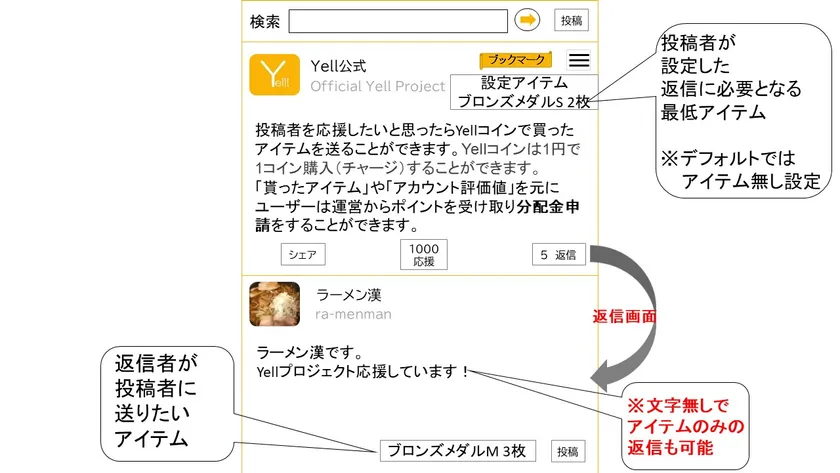Click the 1000 応援 button
Image resolution: width=840 pixels, height=473 pixels.
coord(424,254)
